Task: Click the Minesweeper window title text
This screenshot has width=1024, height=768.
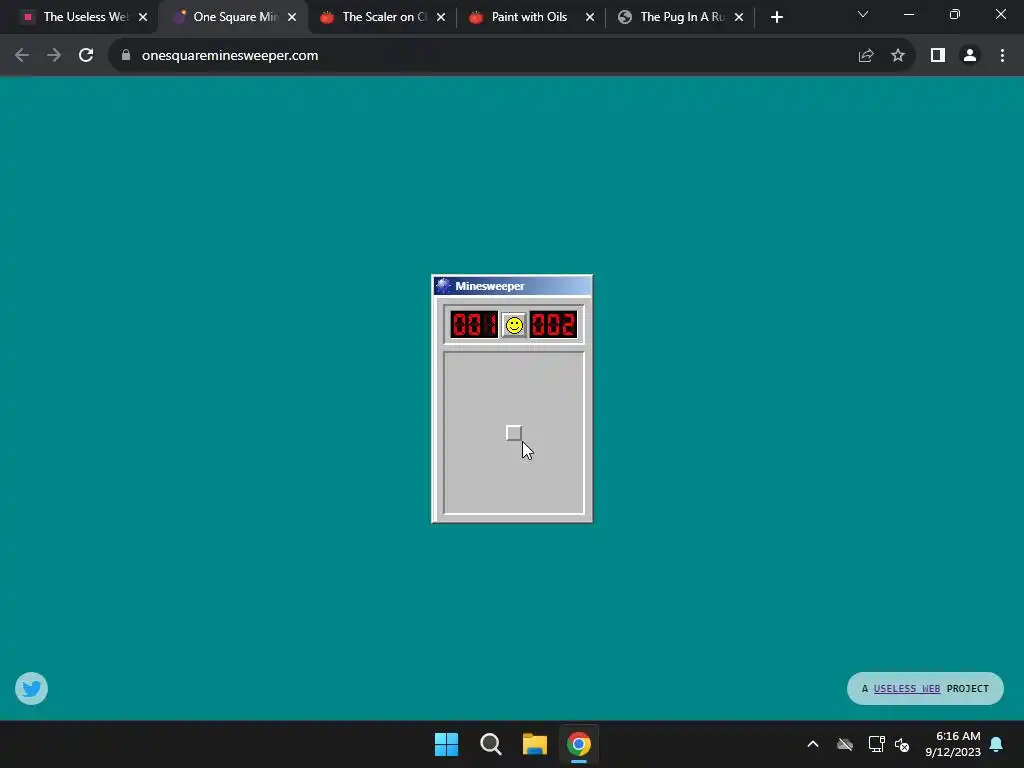Action: point(490,286)
